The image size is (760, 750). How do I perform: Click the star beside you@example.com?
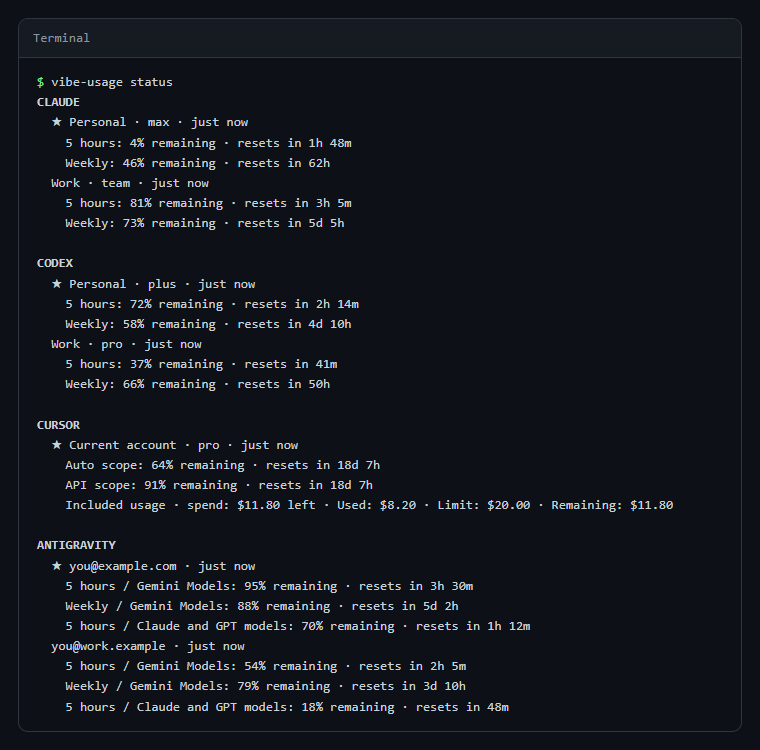[x=57, y=566]
